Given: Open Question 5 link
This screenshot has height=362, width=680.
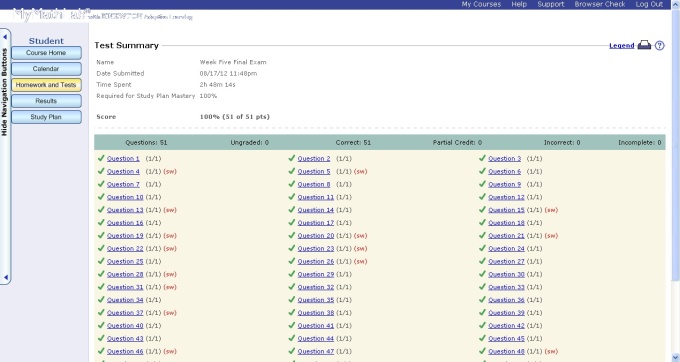Looking at the screenshot, I should coord(314,172).
